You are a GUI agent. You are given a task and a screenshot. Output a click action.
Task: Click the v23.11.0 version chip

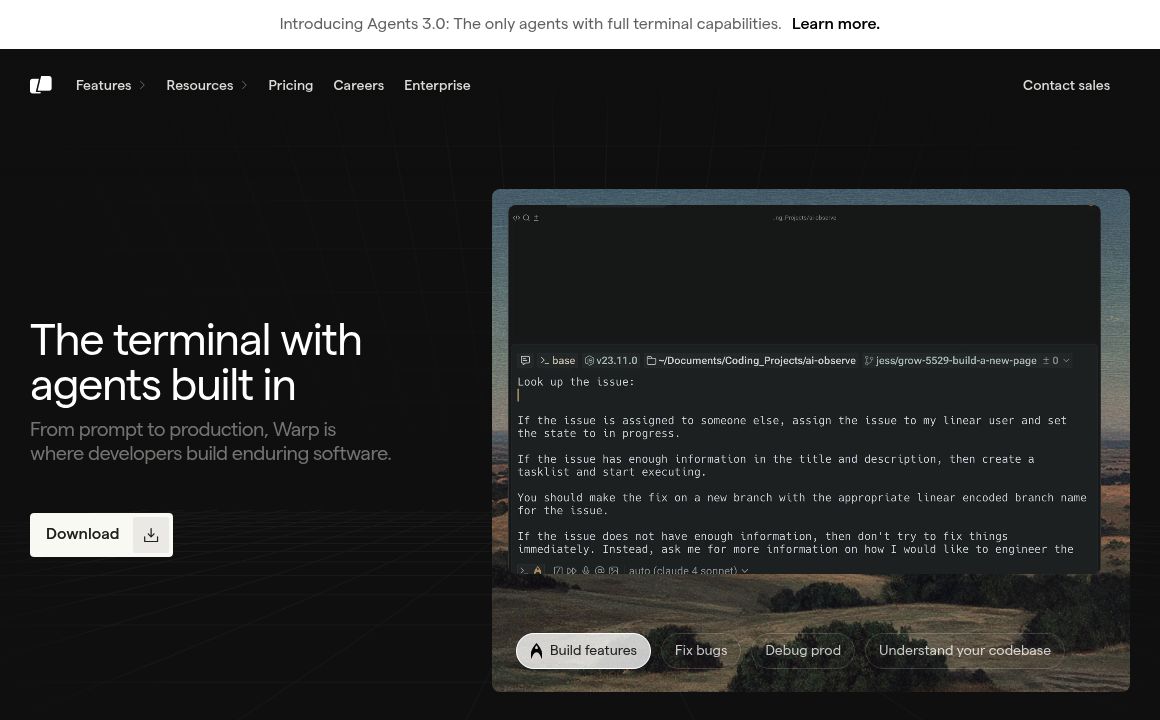[611, 361]
